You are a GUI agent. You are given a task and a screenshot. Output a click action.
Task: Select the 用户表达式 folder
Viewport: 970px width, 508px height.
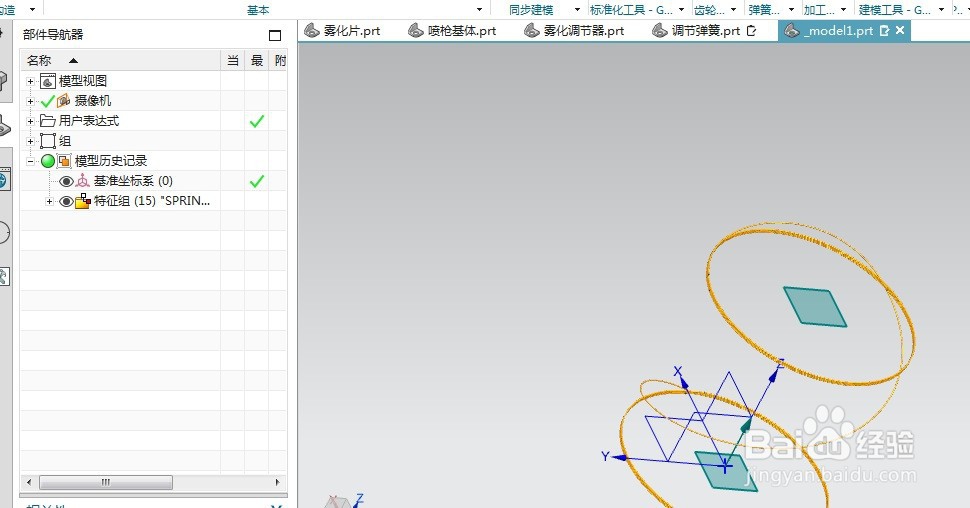pos(88,121)
